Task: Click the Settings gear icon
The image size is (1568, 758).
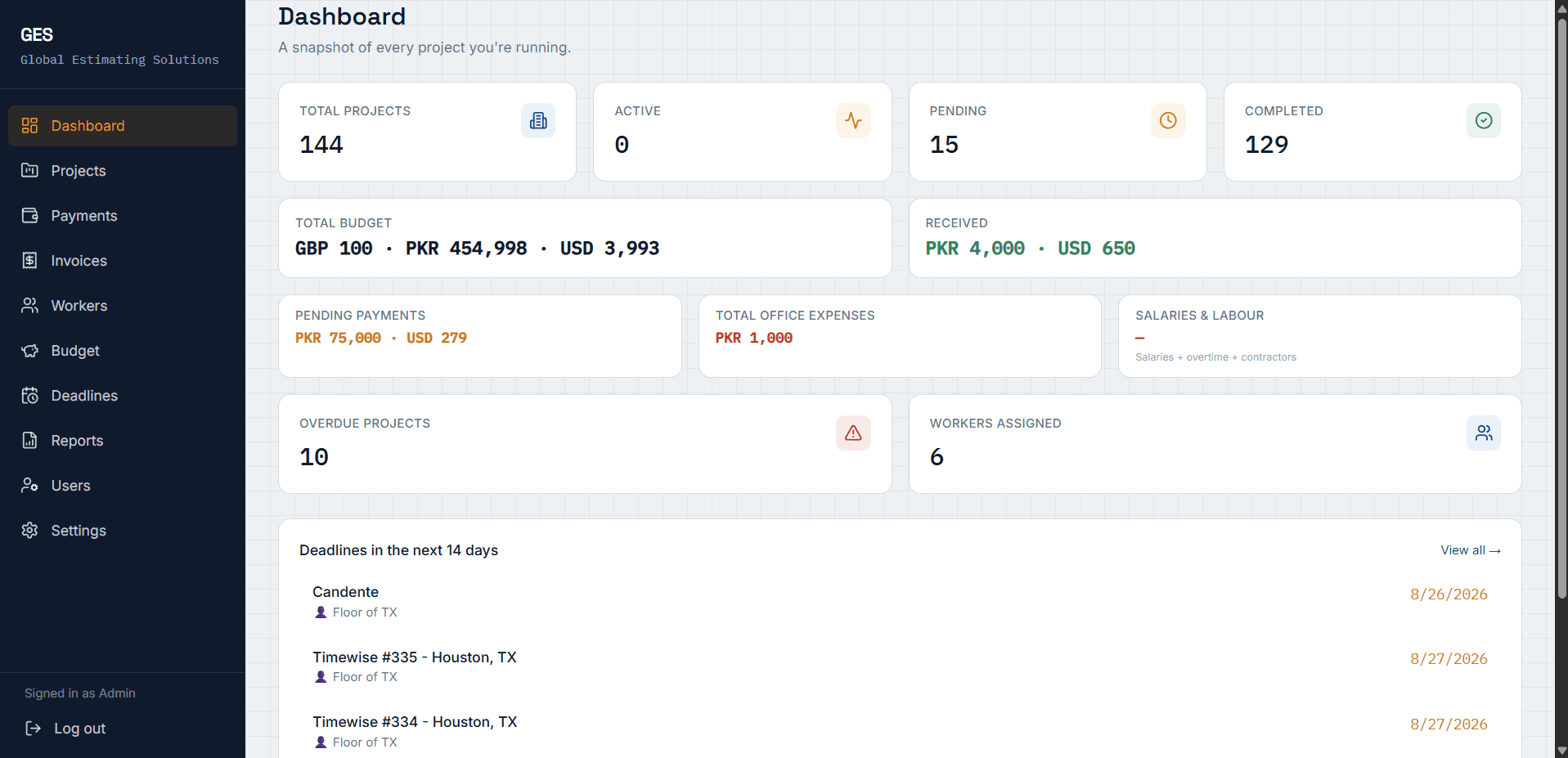Action: (30, 531)
